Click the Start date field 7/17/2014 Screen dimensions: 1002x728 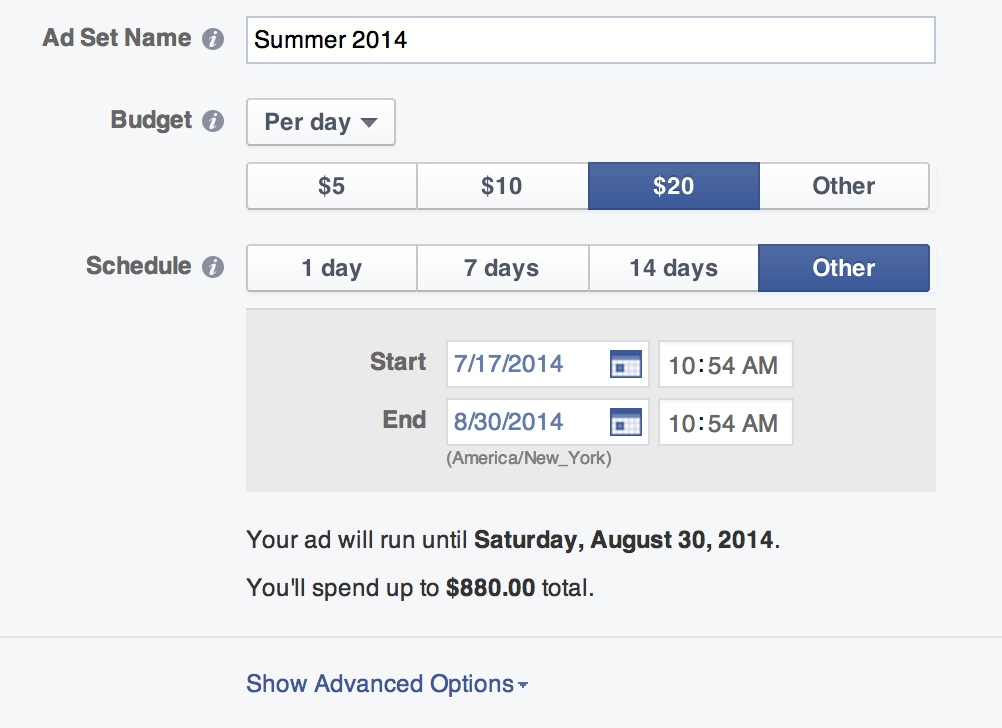[x=548, y=364]
